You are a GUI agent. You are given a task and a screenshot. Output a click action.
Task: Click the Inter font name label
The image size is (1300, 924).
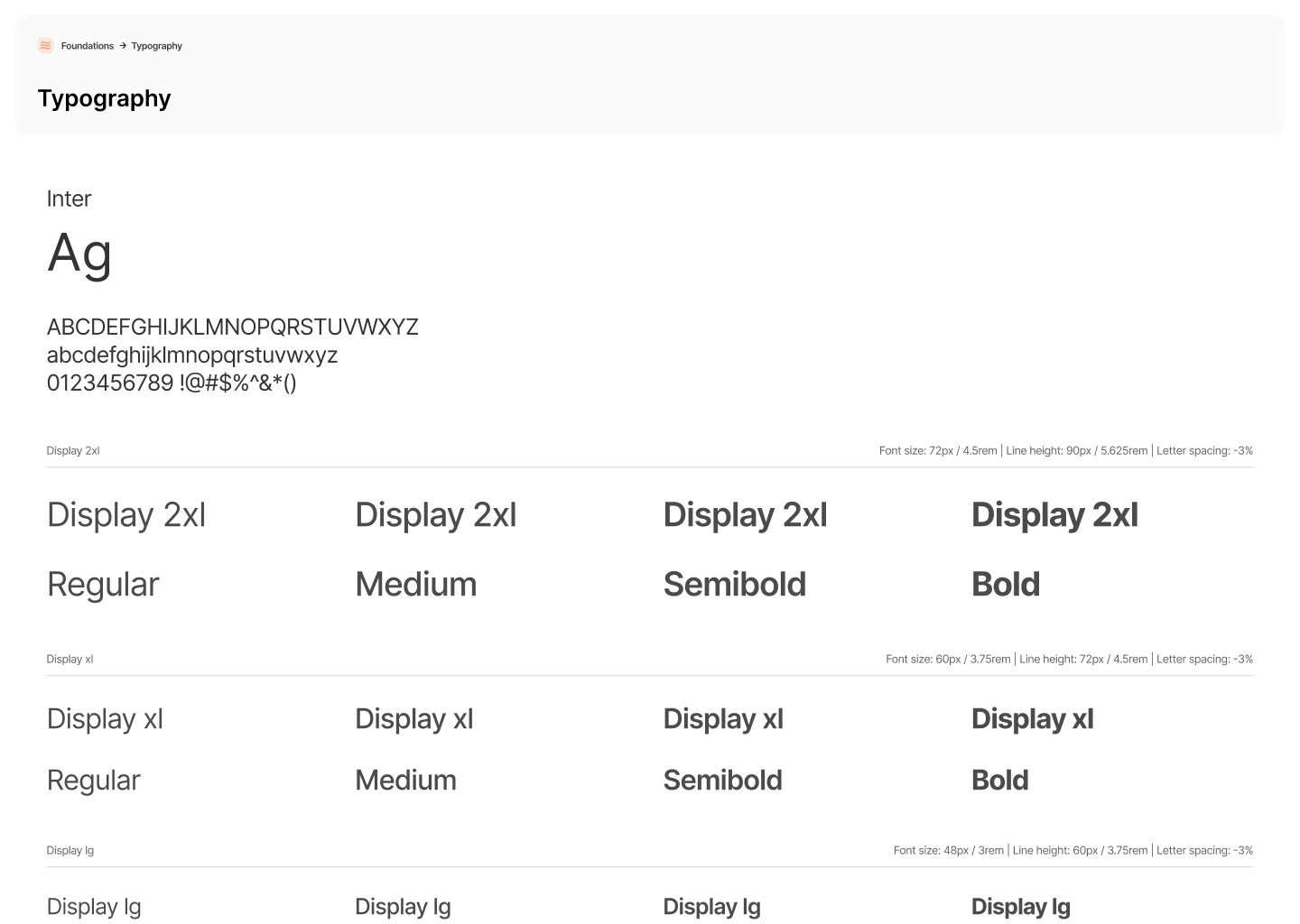tap(69, 199)
